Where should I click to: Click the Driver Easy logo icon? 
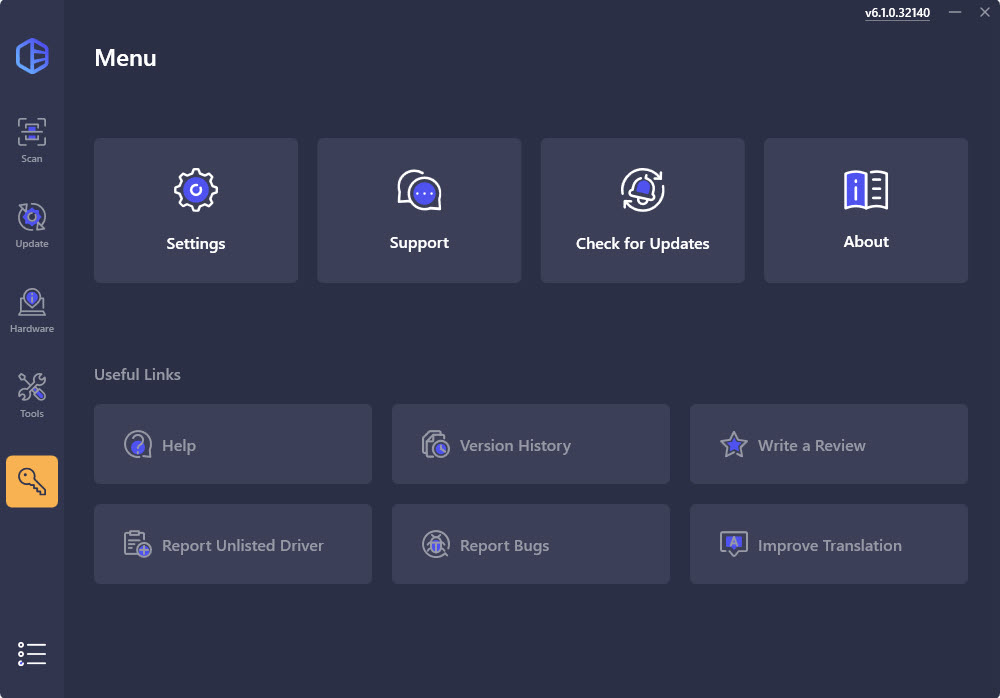click(x=32, y=55)
